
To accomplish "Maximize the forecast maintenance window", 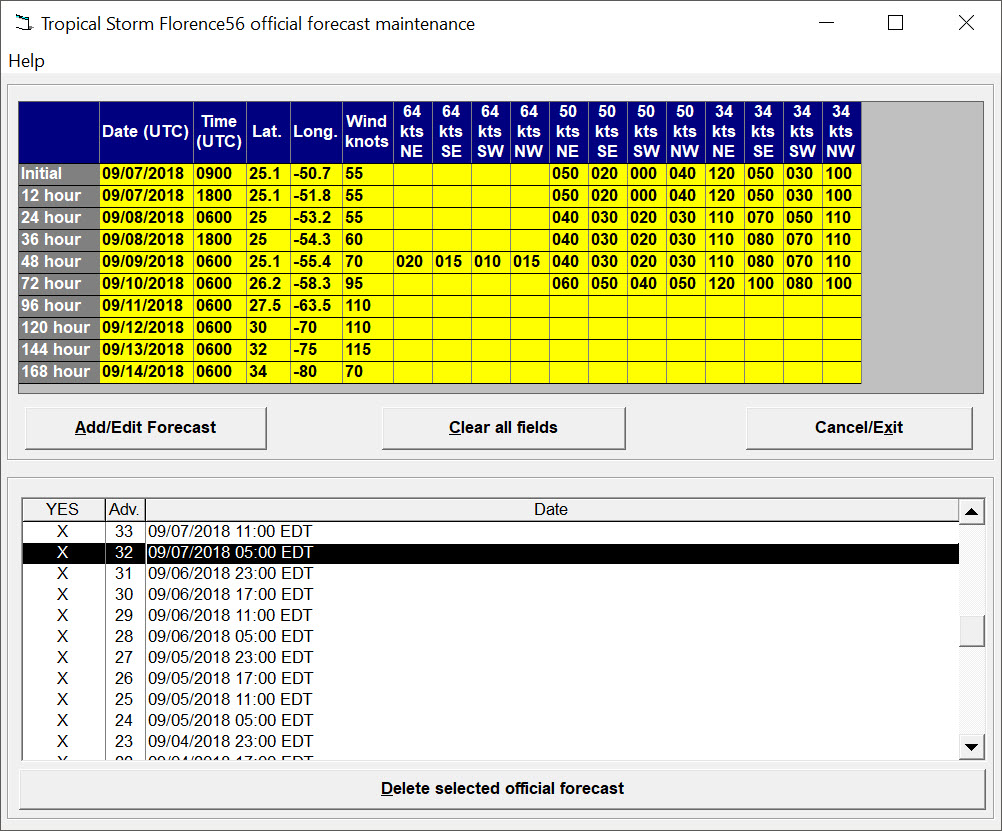I will click(x=895, y=23).
